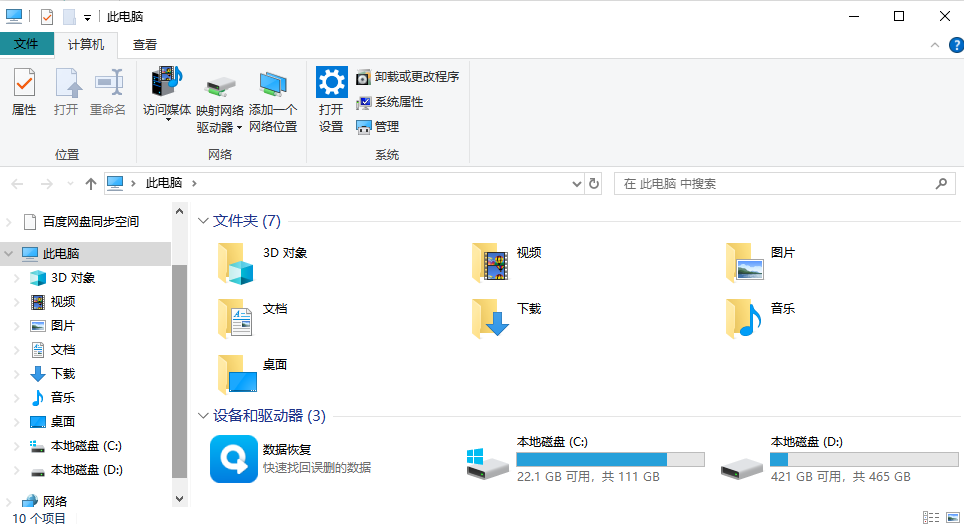Collapse the 此电脑 tree node

pyautogui.click(x=9, y=253)
